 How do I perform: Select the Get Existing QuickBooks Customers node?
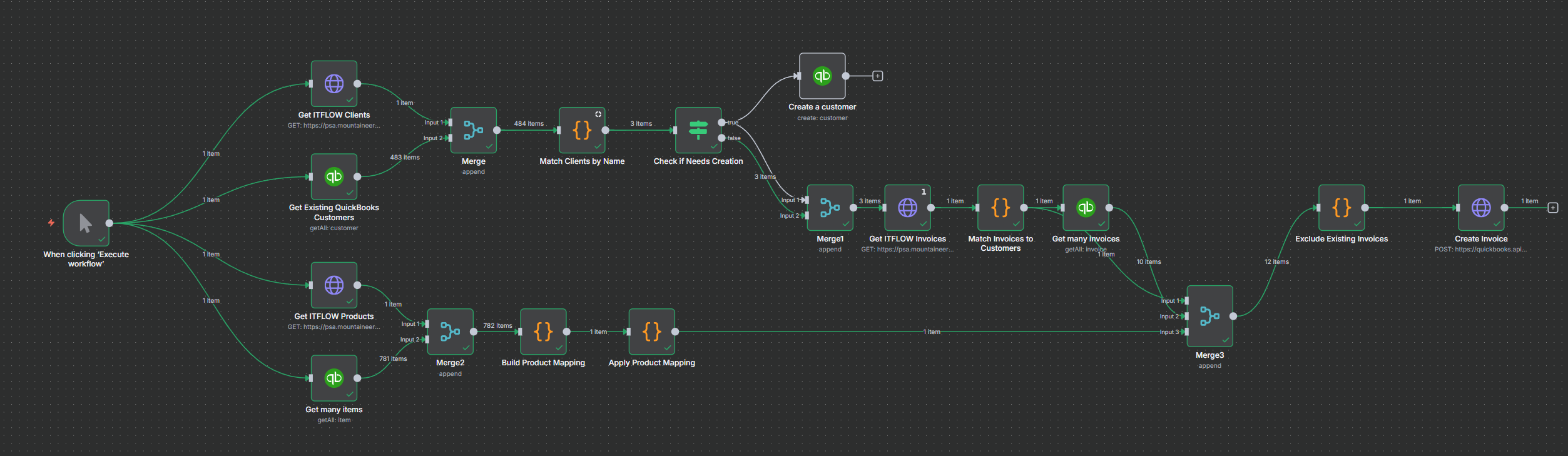[334, 176]
